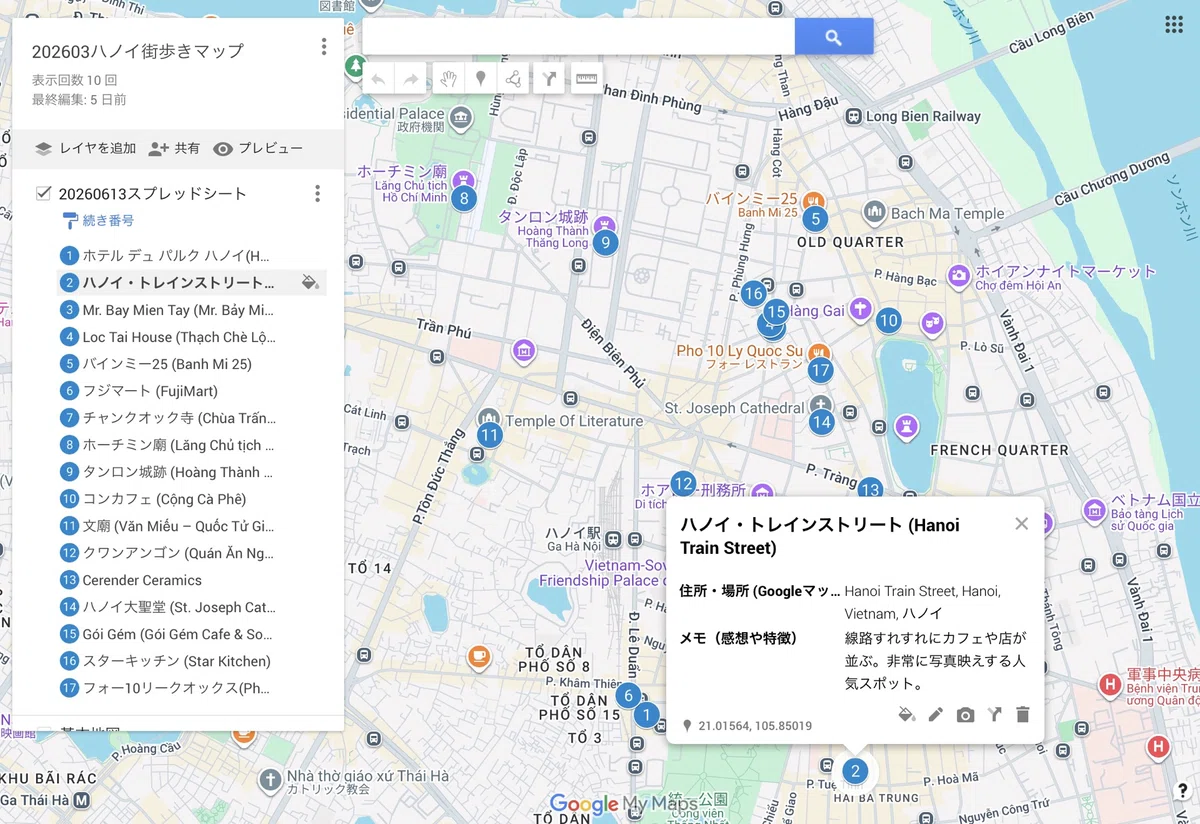This screenshot has height=824, width=1200.
Task: Click map marker number 12
Action: click(x=683, y=484)
